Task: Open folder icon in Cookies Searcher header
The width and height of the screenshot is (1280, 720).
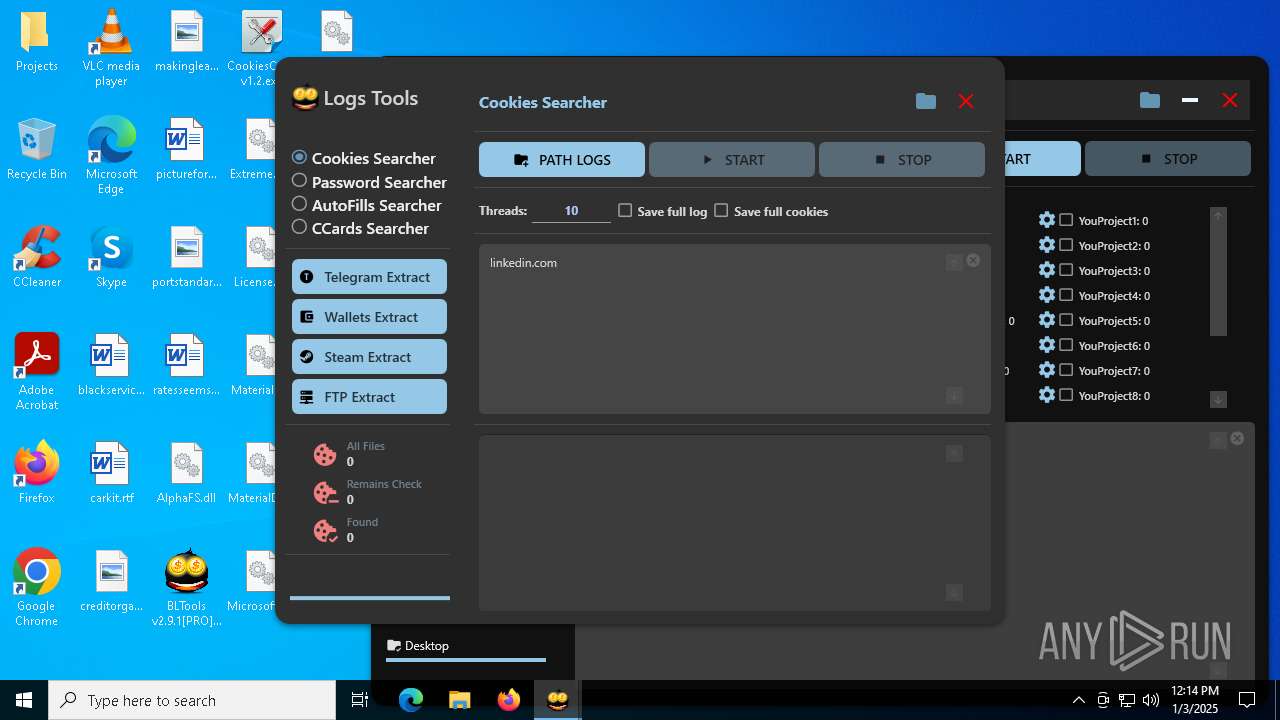Action: pyautogui.click(x=926, y=101)
